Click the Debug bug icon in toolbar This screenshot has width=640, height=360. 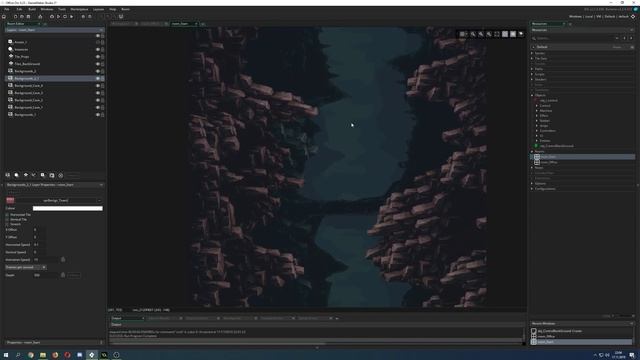point(52,17)
